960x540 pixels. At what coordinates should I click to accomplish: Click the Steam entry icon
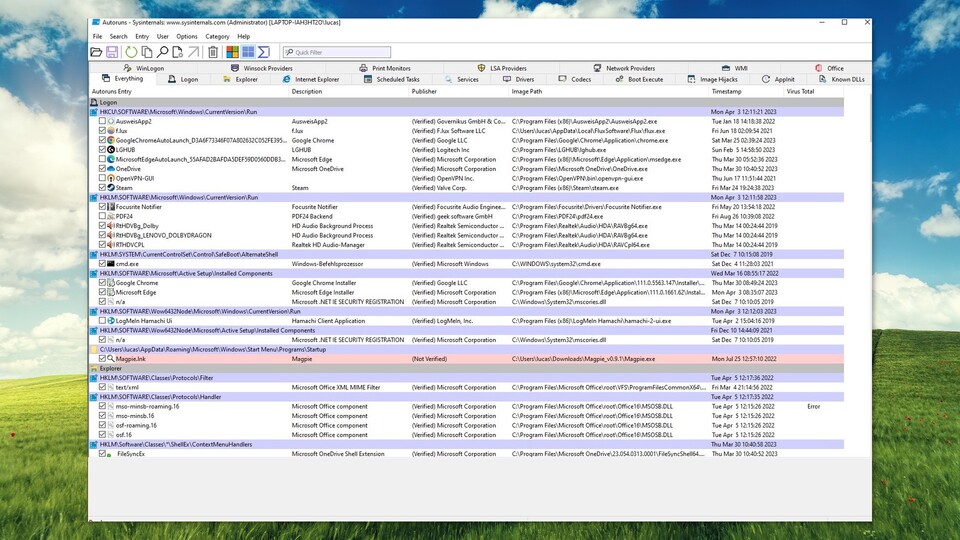(111, 188)
